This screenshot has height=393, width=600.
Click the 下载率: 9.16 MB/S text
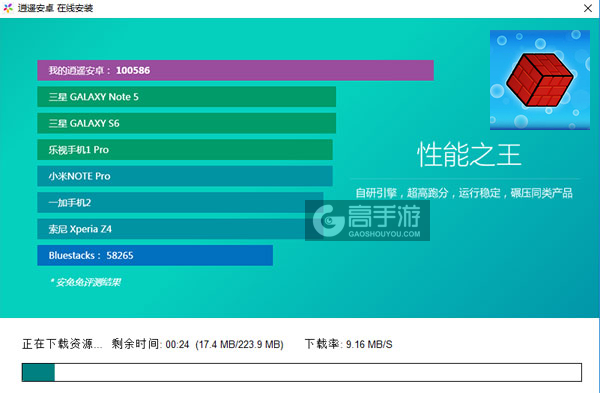349,344
